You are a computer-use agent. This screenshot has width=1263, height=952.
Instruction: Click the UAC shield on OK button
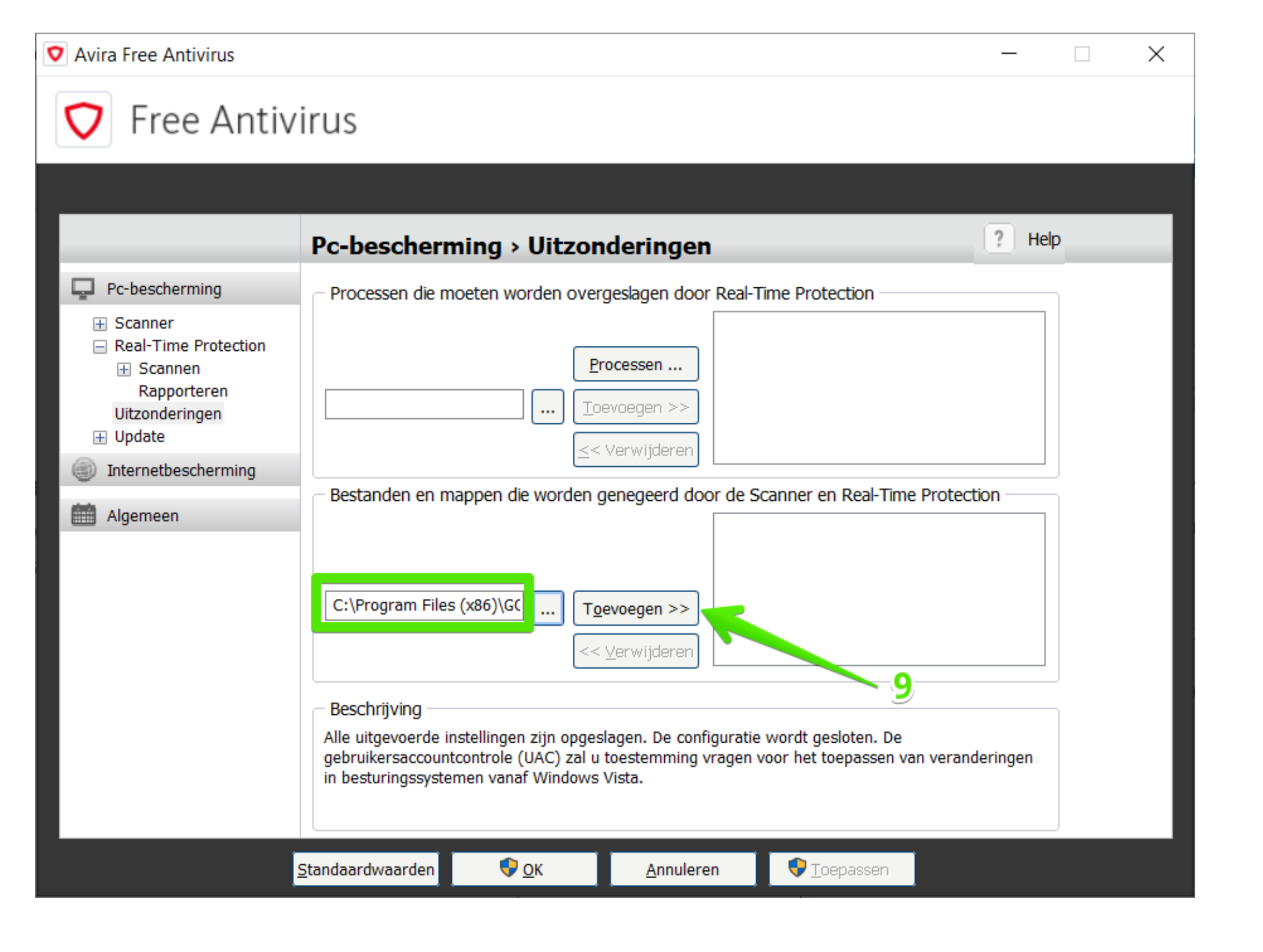508,867
